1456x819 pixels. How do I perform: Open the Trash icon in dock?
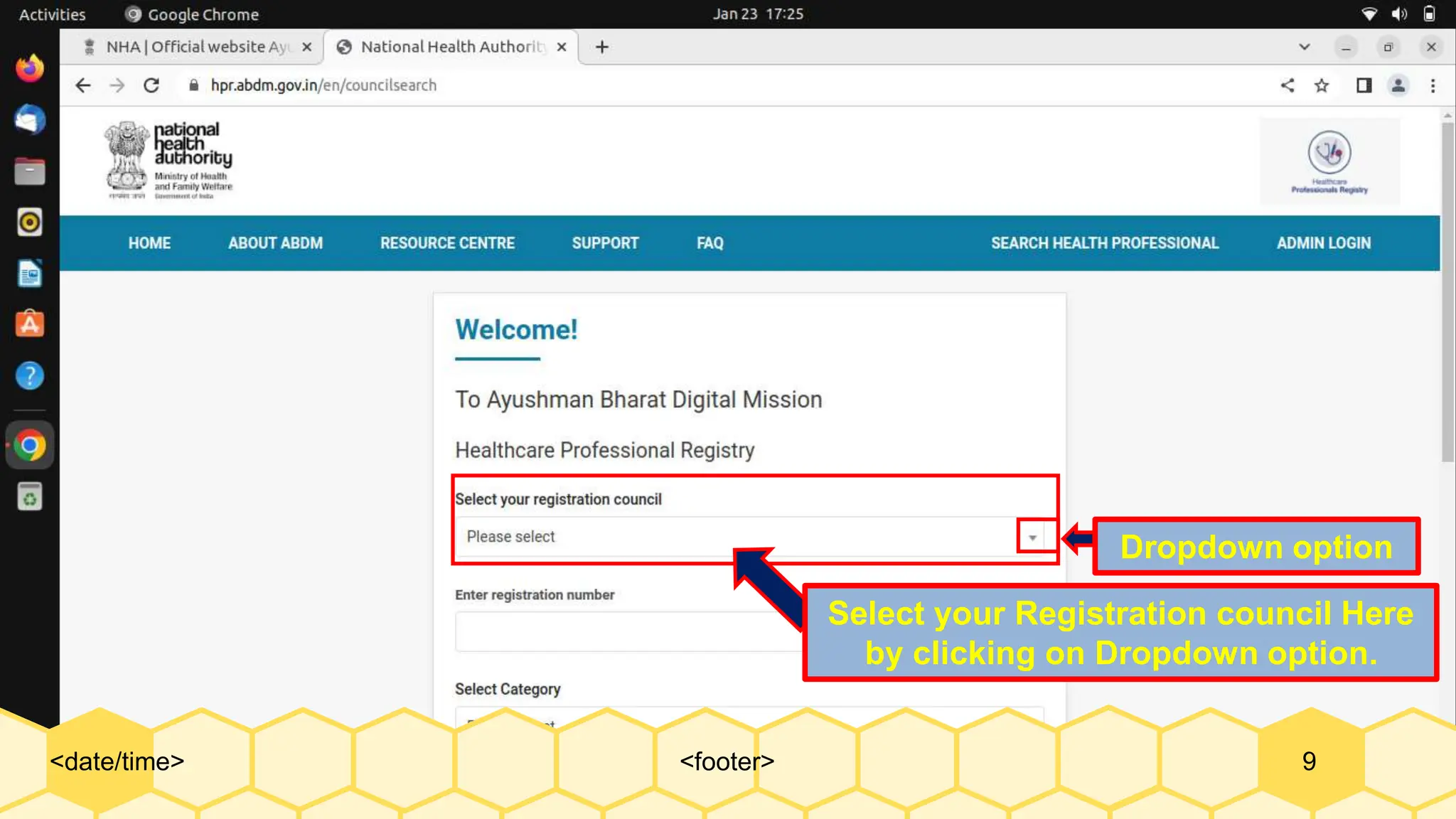(30, 496)
